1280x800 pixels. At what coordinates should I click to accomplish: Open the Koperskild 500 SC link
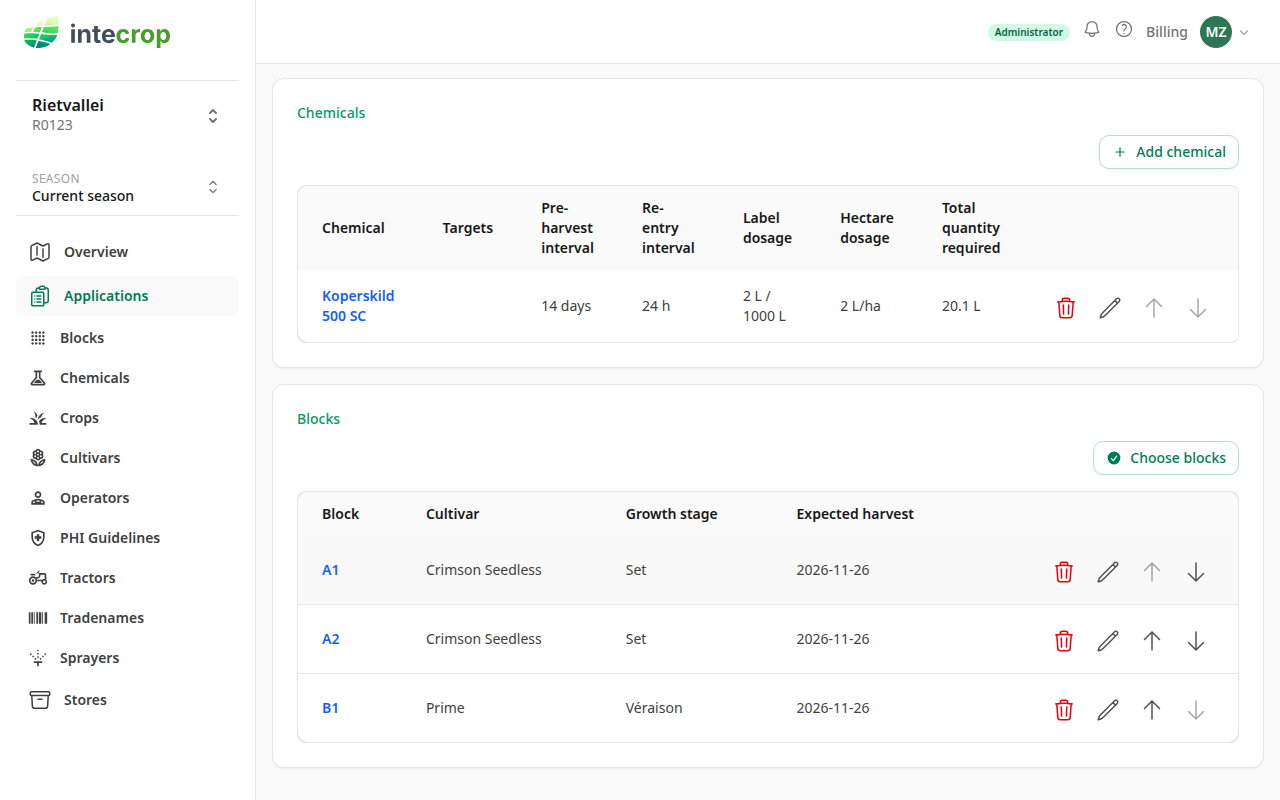coord(358,306)
